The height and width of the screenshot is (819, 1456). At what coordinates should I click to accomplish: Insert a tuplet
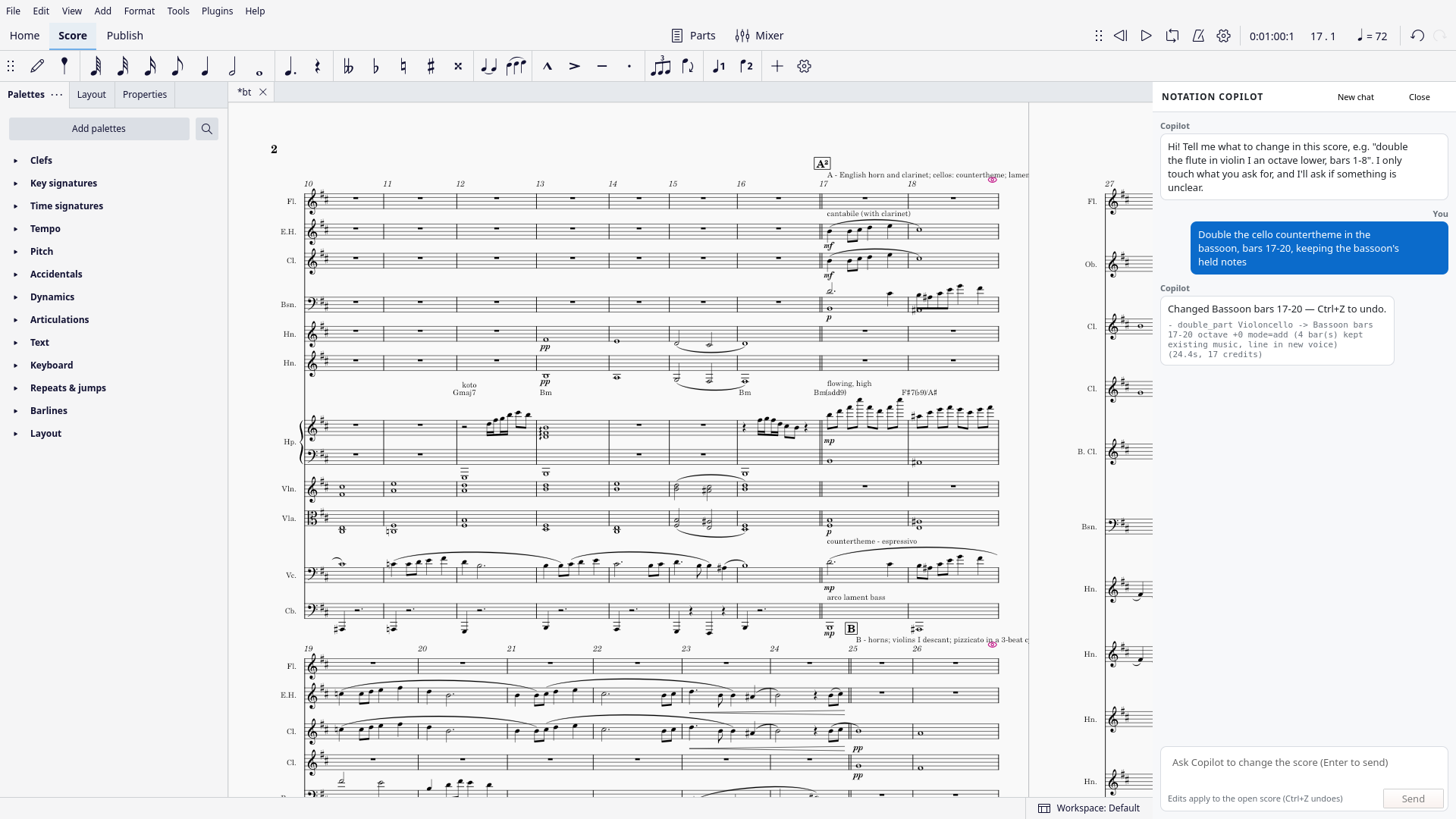(x=661, y=67)
